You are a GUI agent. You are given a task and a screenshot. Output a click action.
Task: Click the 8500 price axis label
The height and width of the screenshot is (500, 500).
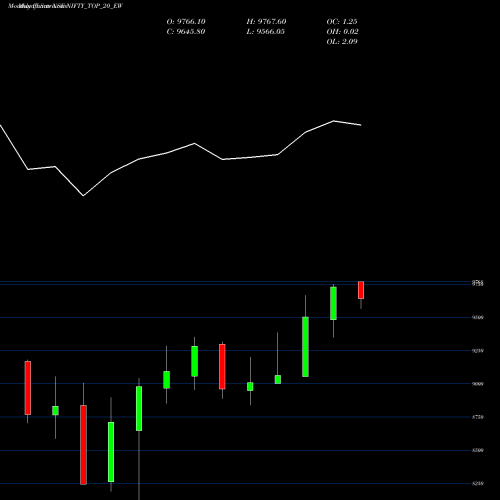478,450
